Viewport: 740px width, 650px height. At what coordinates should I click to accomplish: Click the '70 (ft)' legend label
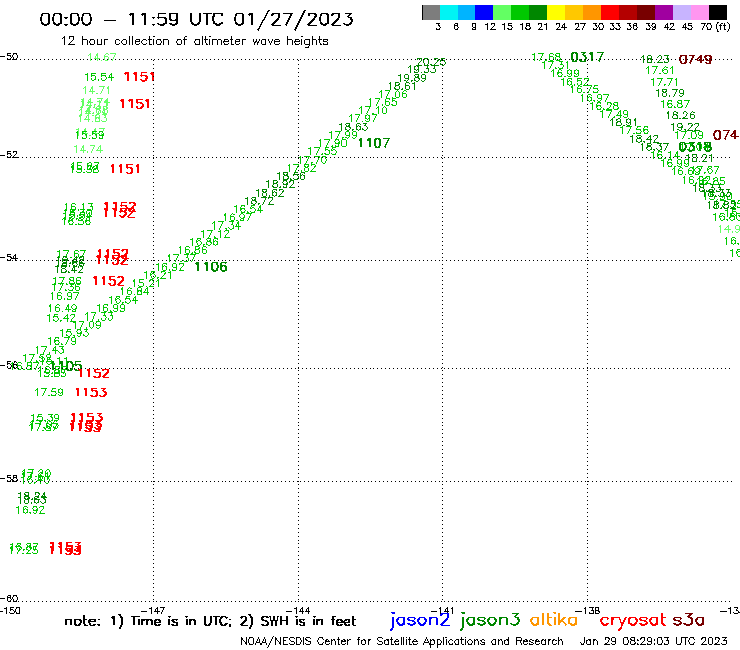point(715,26)
